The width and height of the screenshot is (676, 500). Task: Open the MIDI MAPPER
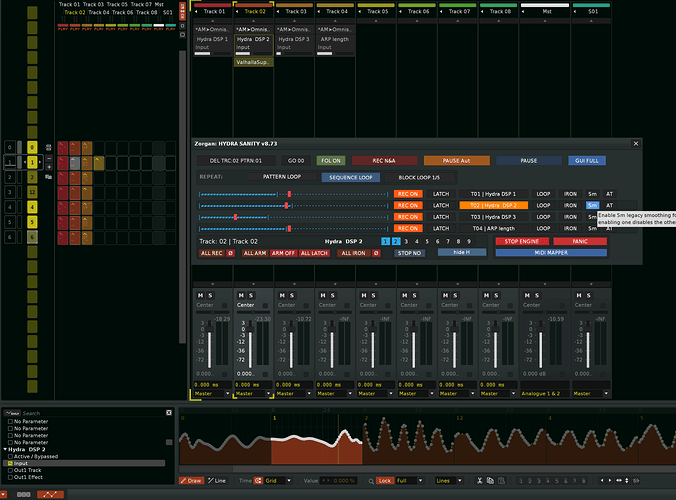coord(551,253)
